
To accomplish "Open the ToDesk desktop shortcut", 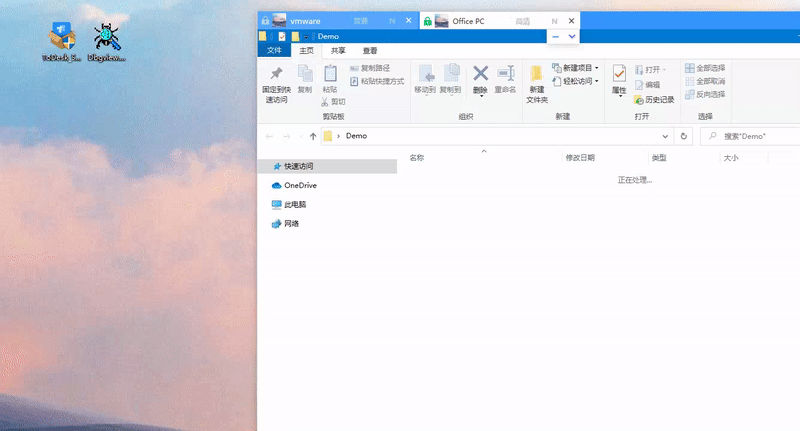I will click(62, 42).
